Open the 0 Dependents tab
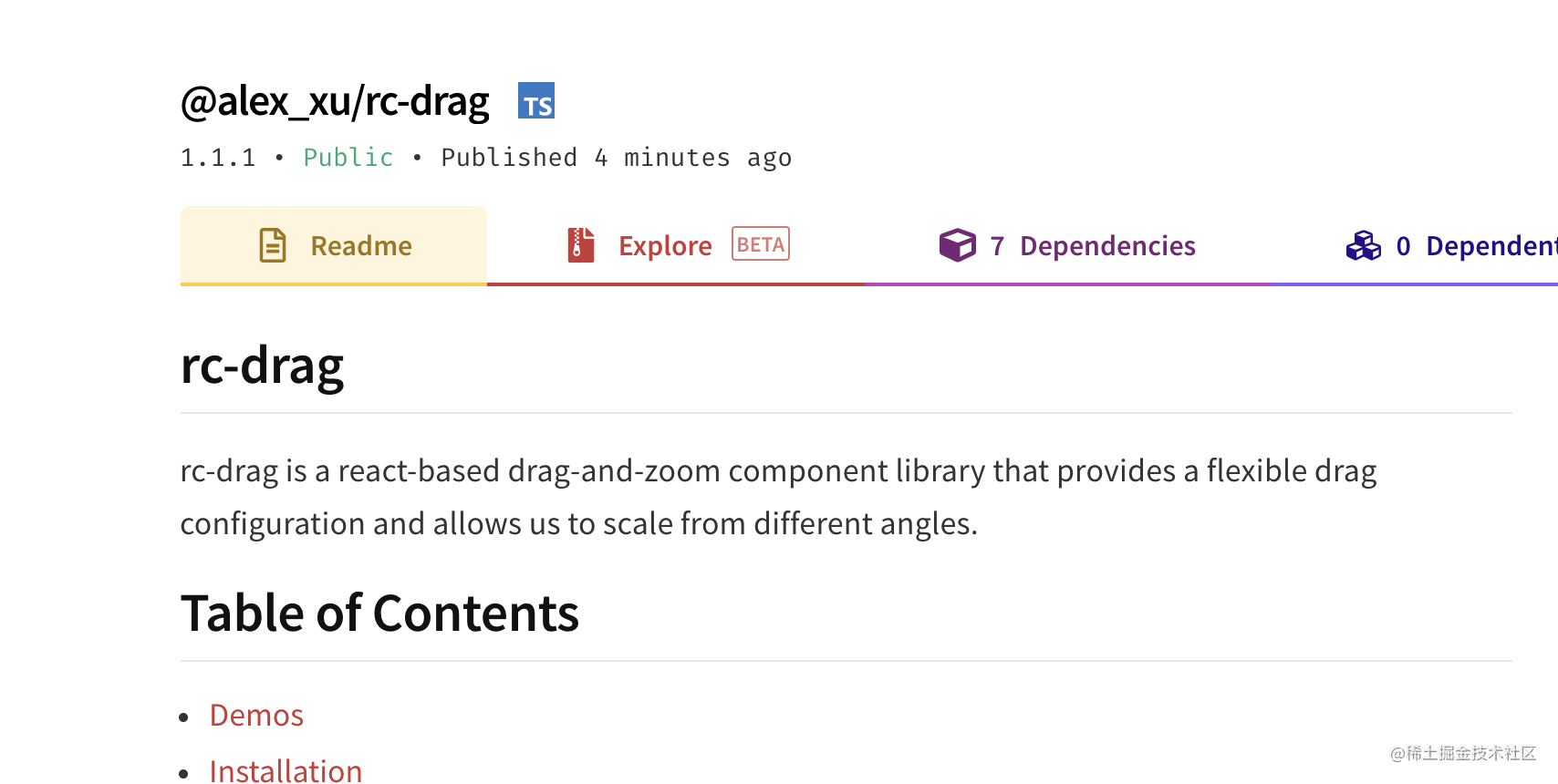Screen dimensions: 1558x784 coord(1415,246)
